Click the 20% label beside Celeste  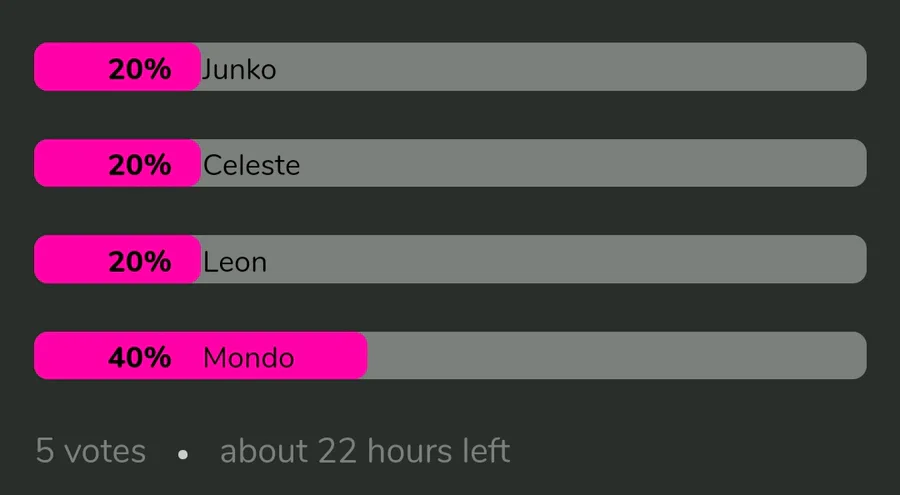pos(140,165)
